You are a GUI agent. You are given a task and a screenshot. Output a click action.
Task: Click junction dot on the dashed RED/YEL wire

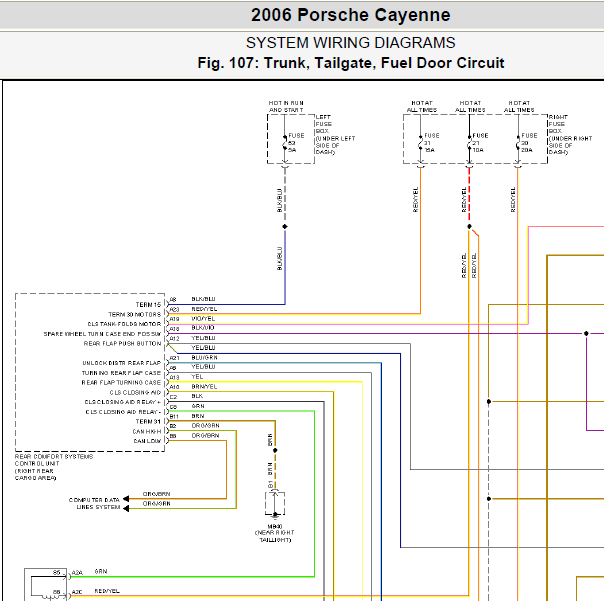coord(469,227)
